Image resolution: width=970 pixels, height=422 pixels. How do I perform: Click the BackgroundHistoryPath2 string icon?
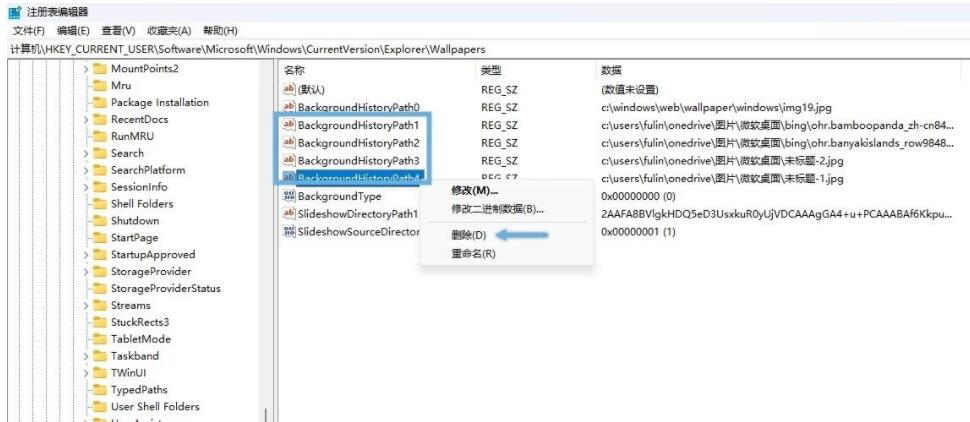click(289, 143)
